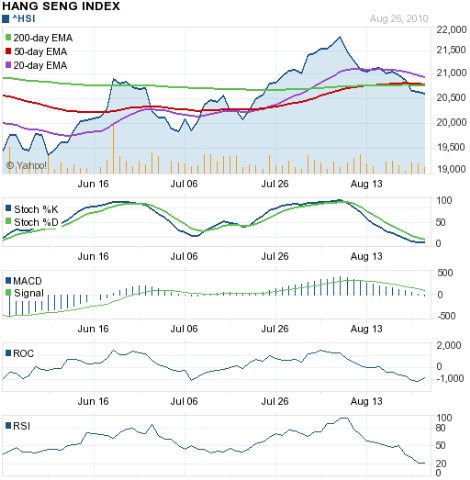Click the MACD label text
The height and width of the screenshot is (480, 470).
(x=27, y=281)
